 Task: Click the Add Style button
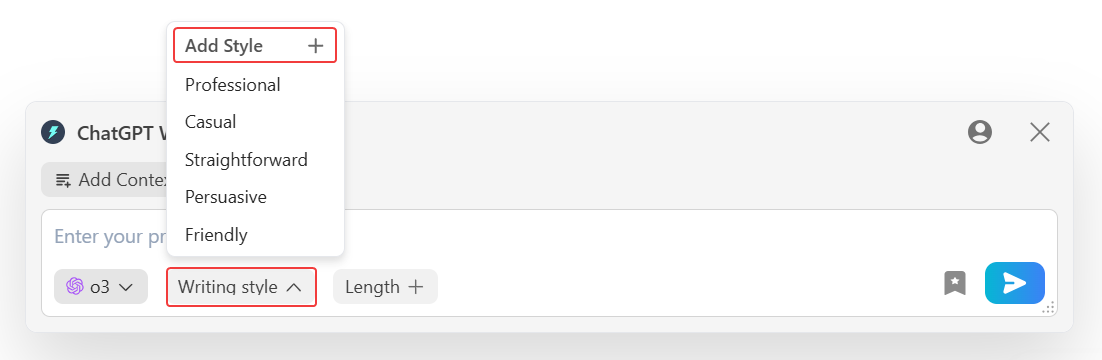pos(255,46)
